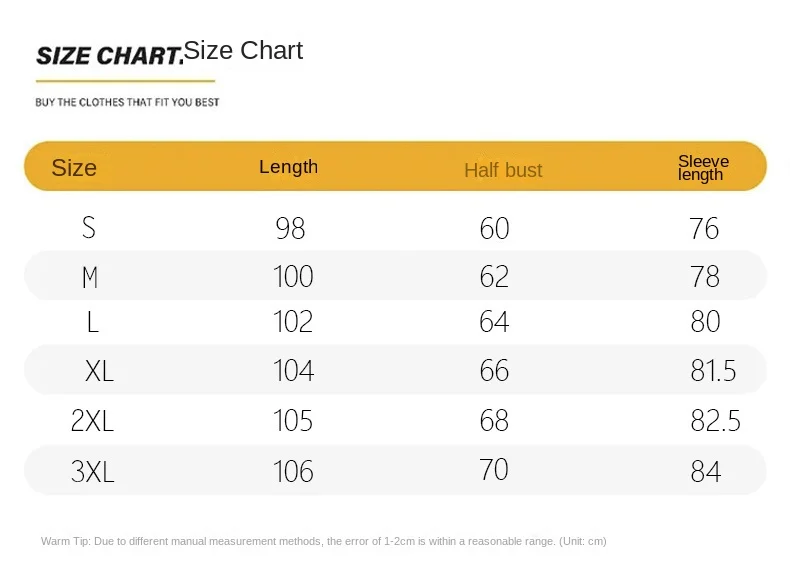Click the sleeve length value 80
The image size is (790, 573).
pos(705,321)
